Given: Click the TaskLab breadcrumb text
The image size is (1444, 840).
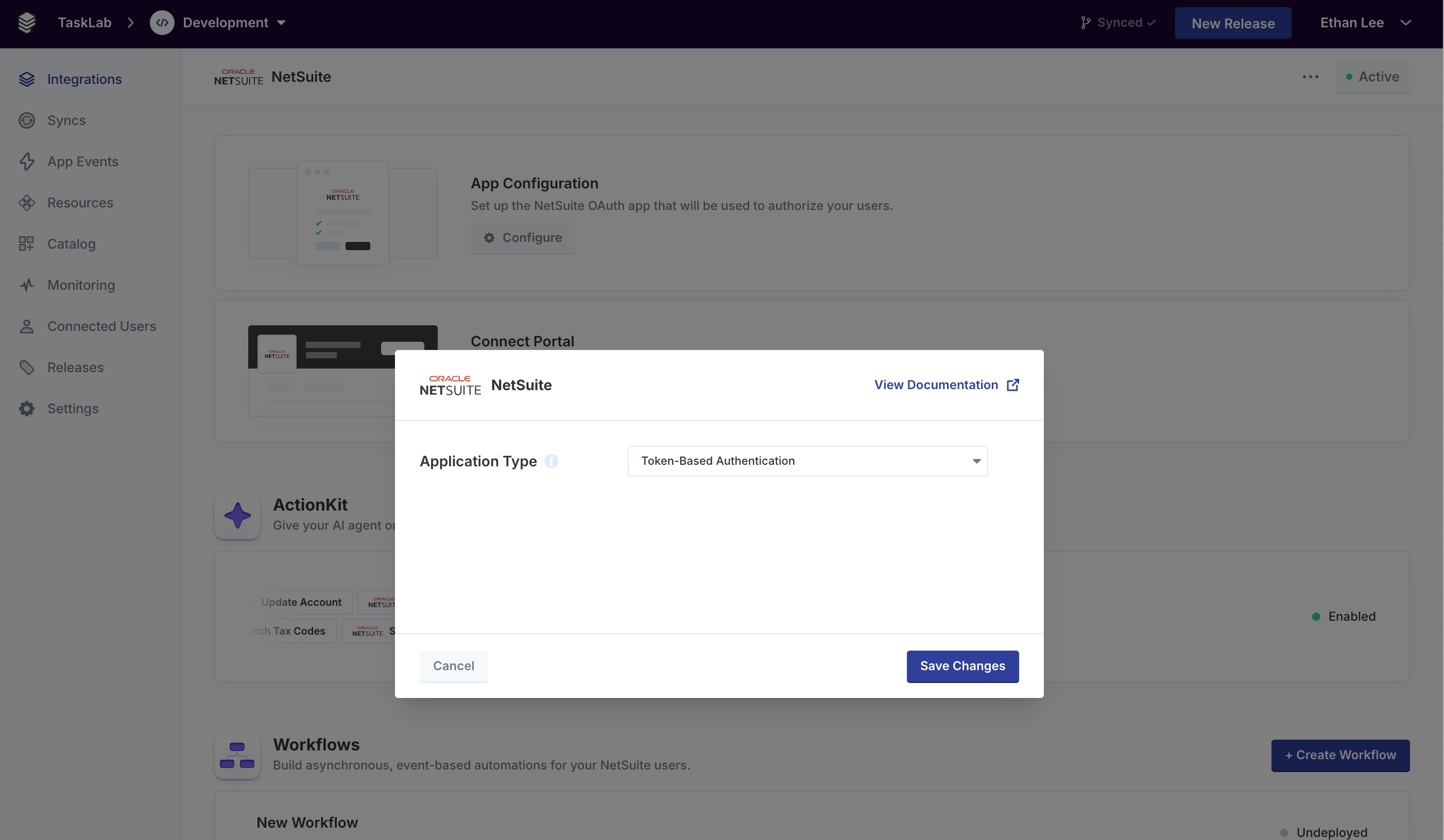Looking at the screenshot, I should point(85,23).
